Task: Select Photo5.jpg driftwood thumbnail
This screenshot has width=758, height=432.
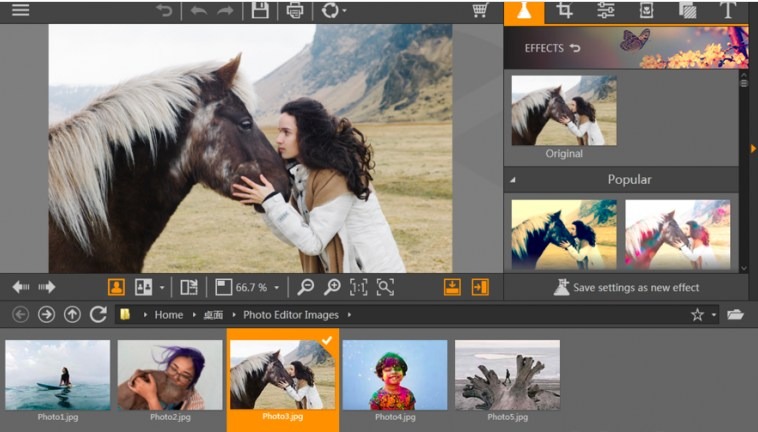Action: [508, 375]
